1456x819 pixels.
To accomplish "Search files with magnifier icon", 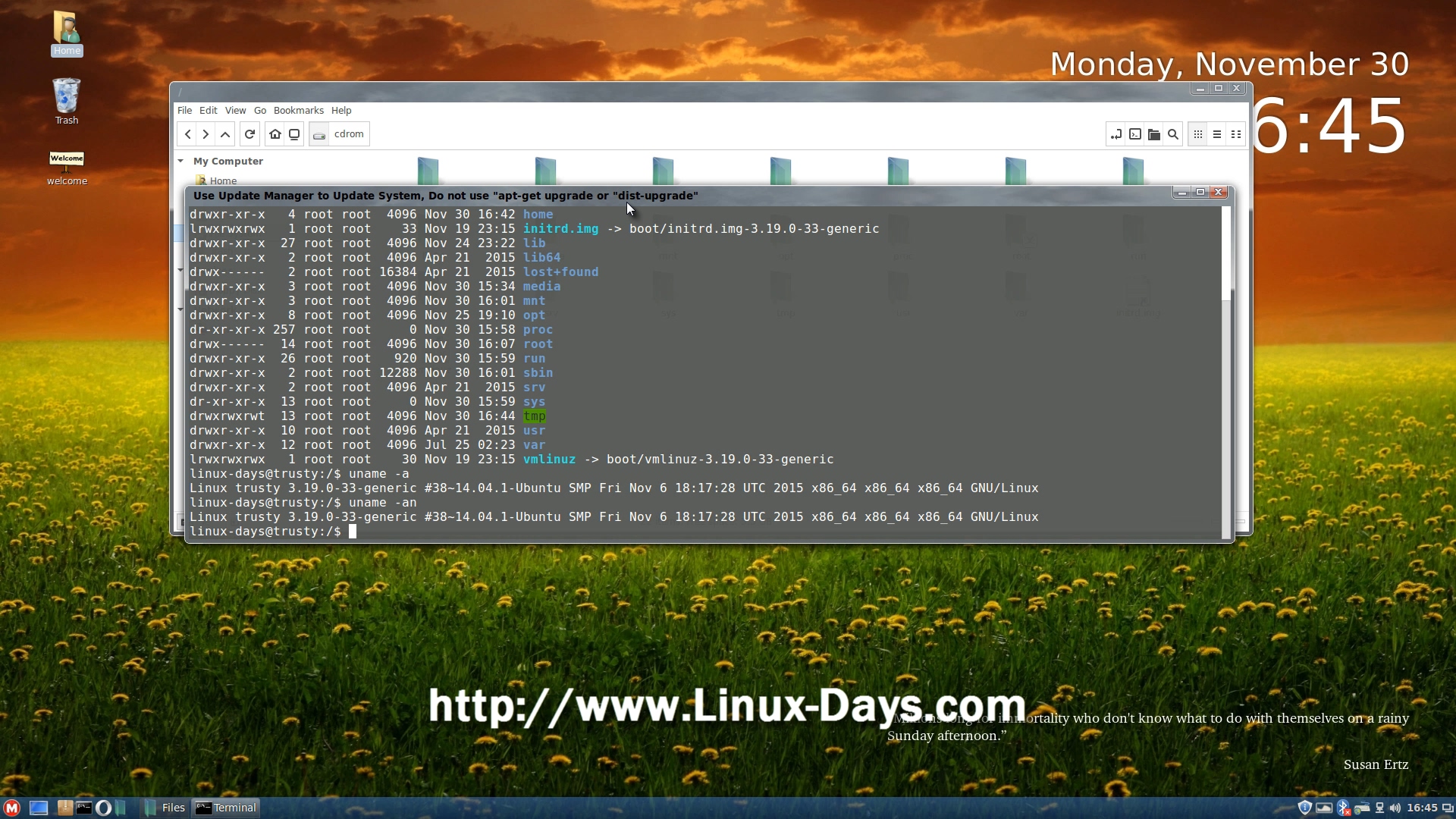I will tap(1173, 134).
